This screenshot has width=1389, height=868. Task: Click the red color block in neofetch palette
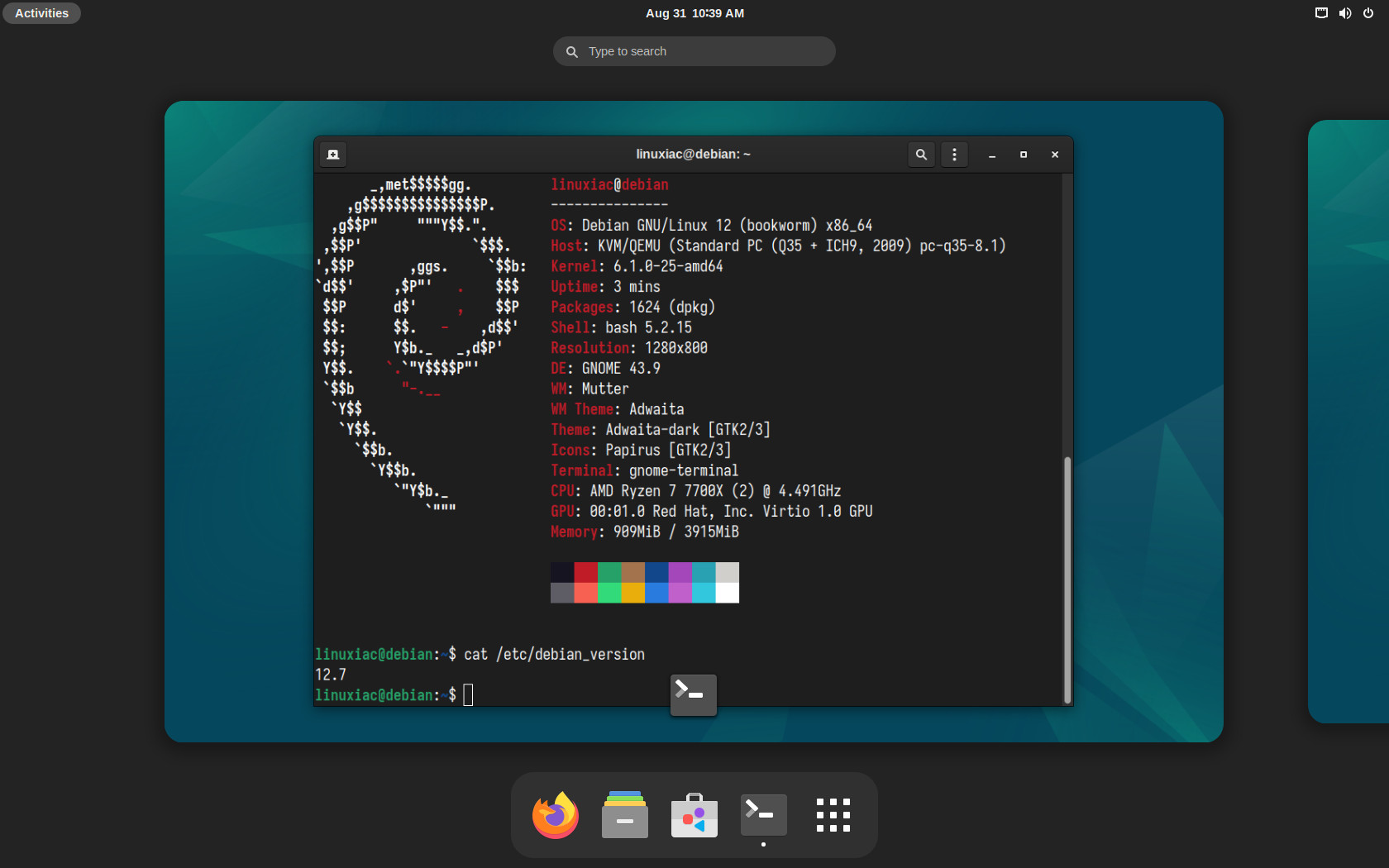tap(586, 572)
